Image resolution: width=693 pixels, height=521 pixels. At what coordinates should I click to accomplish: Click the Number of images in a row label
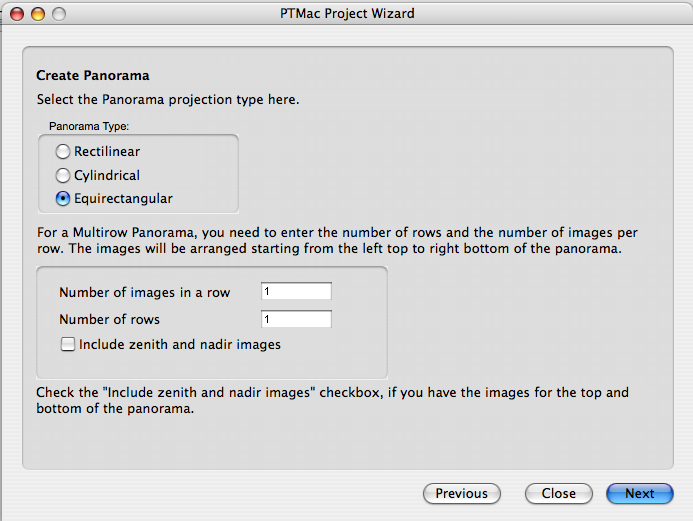pyautogui.click(x=144, y=292)
